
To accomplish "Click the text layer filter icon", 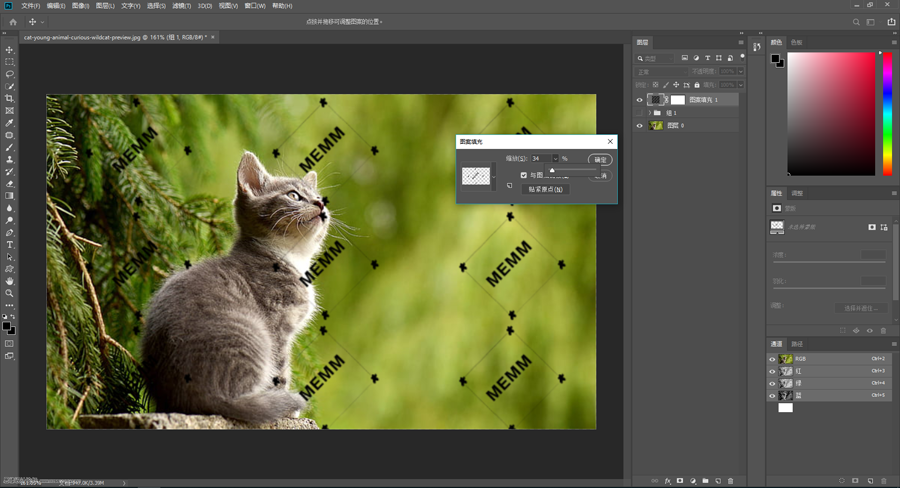I will point(708,57).
